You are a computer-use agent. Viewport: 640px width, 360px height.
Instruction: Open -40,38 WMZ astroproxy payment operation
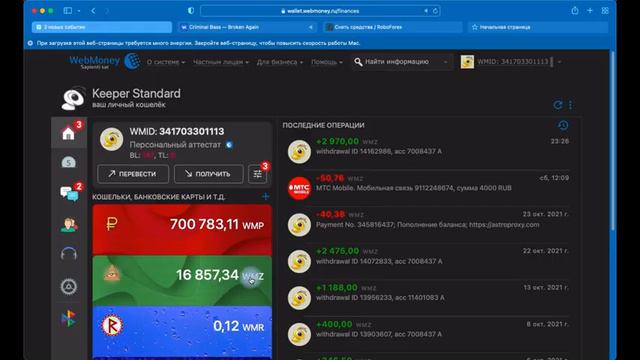(x=428, y=224)
